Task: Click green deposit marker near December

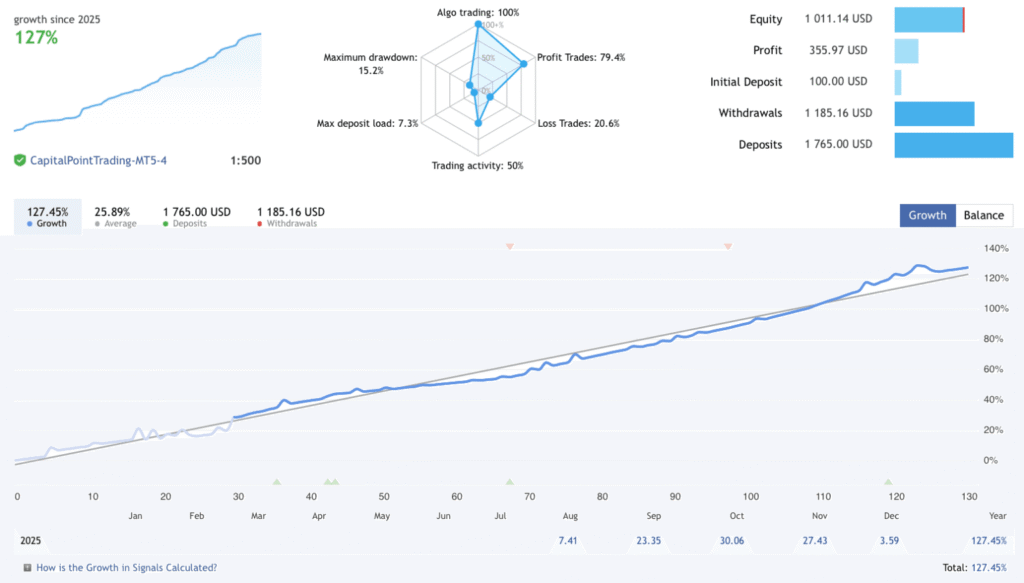Action: coord(888,482)
